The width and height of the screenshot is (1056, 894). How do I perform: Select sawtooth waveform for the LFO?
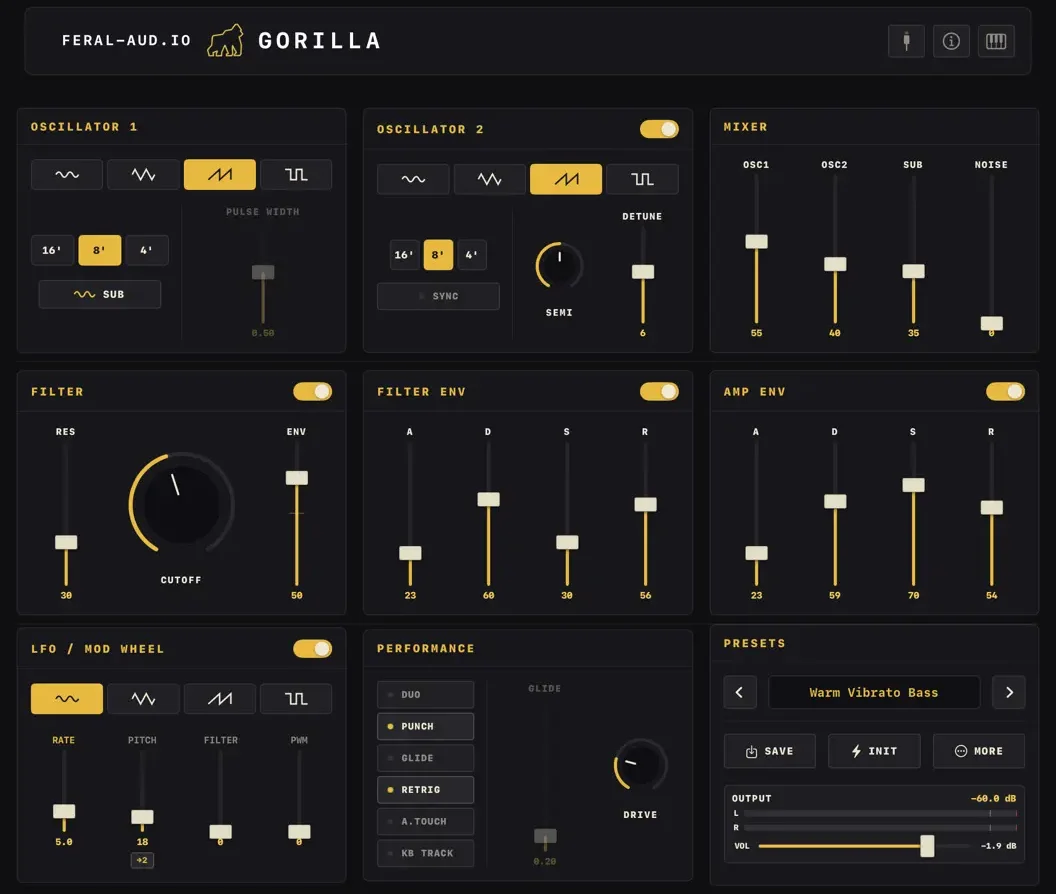pos(220,699)
